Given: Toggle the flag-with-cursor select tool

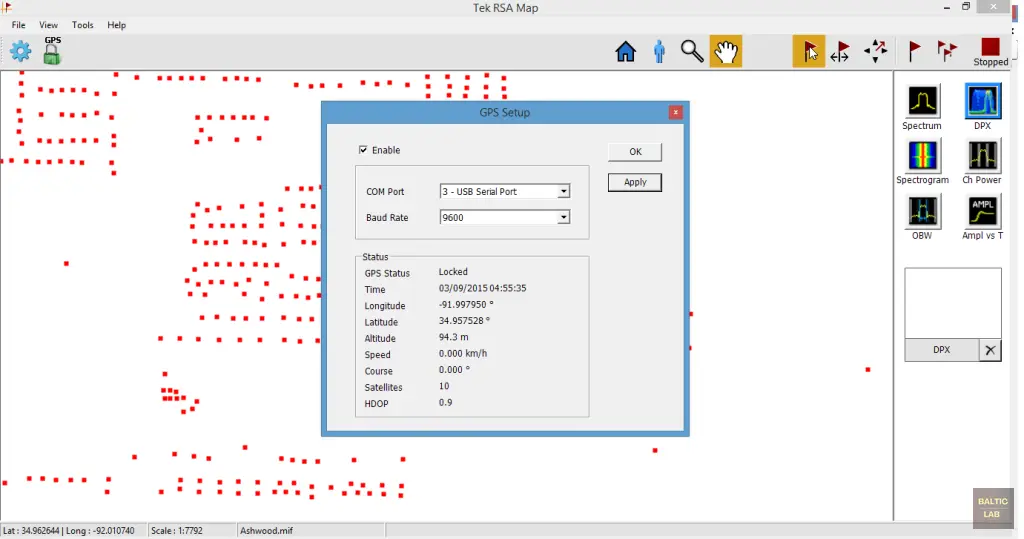Looking at the screenshot, I should [x=808, y=51].
